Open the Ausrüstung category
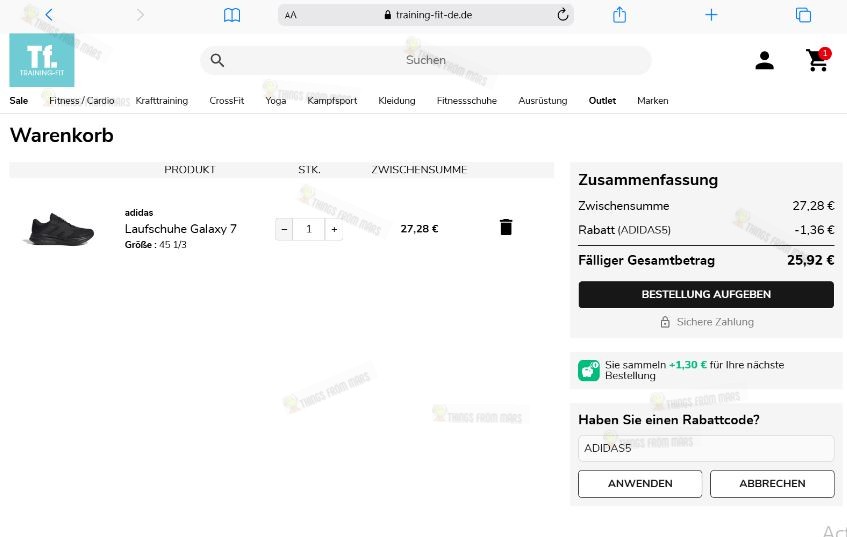 (542, 100)
